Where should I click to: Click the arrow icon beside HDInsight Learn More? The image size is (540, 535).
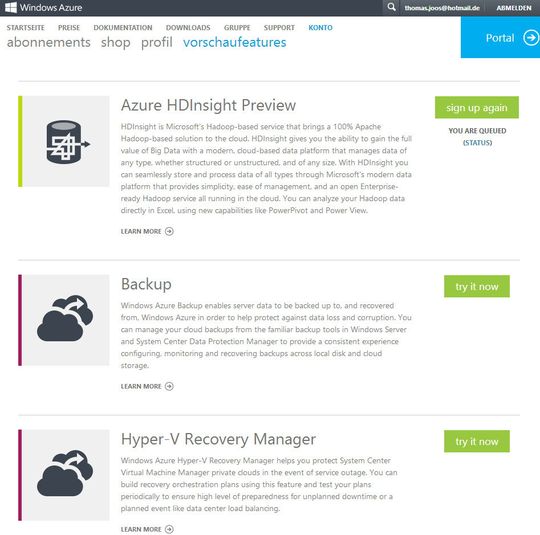pyautogui.click(x=169, y=232)
